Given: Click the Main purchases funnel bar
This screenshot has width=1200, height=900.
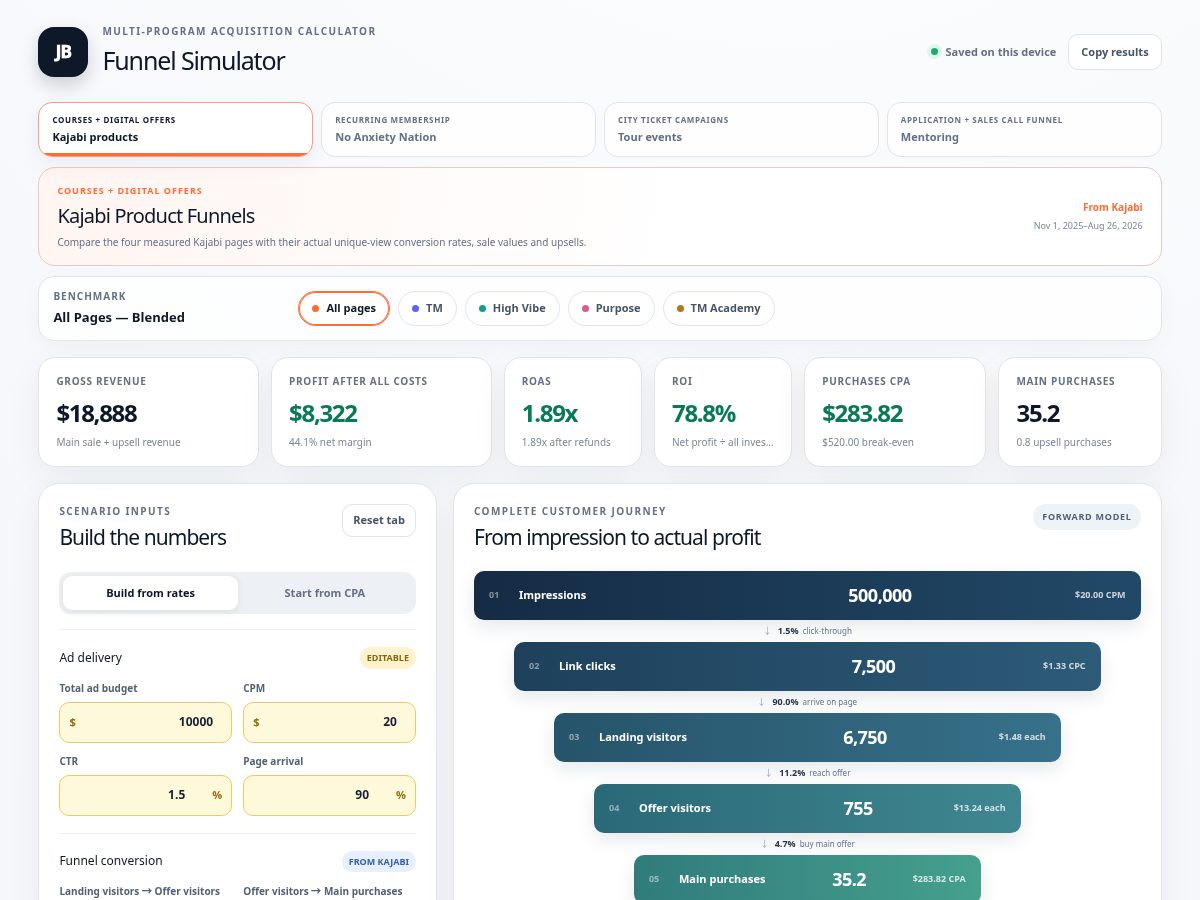Looking at the screenshot, I should pos(807,879).
